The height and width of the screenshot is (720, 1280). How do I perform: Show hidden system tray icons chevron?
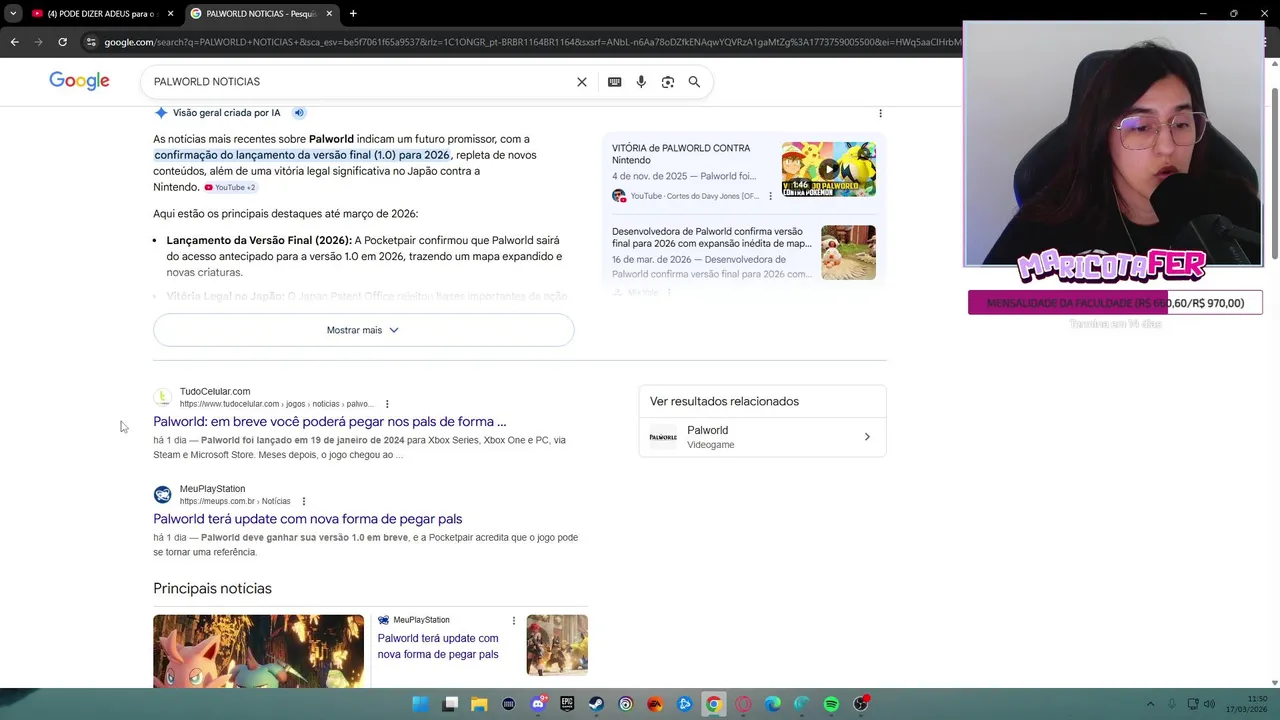1150,704
